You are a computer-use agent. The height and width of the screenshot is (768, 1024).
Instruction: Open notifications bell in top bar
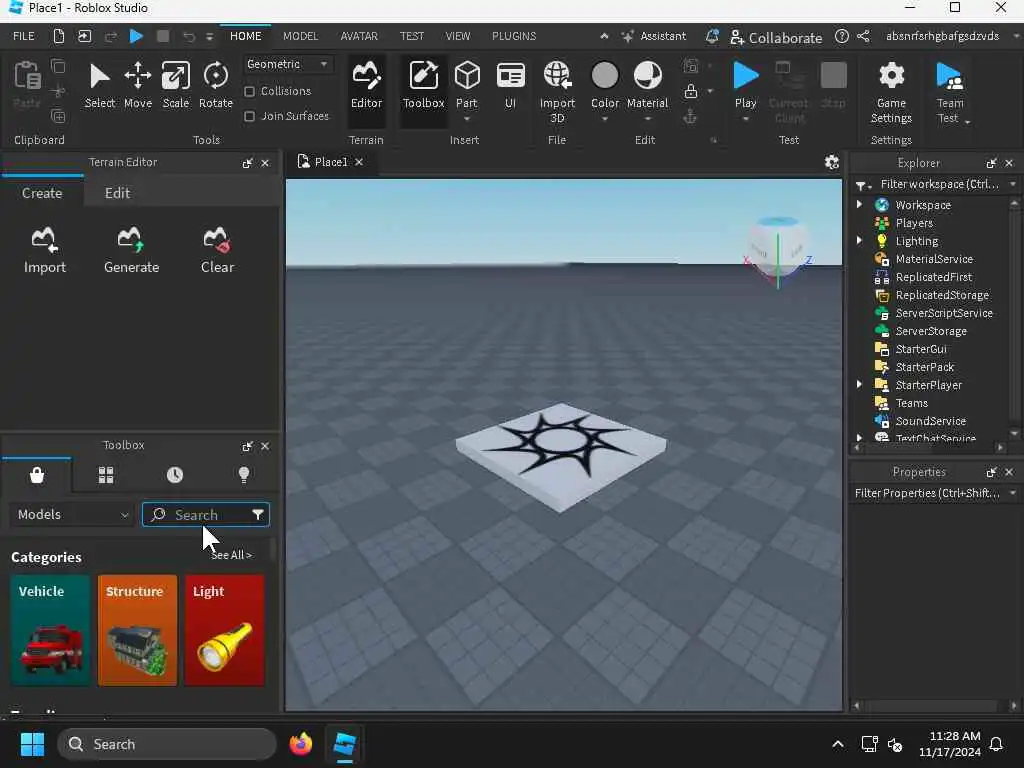click(x=712, y=37)
